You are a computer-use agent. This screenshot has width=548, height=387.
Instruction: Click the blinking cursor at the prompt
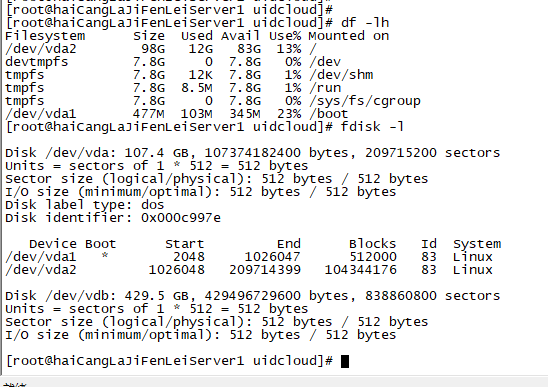345,361
